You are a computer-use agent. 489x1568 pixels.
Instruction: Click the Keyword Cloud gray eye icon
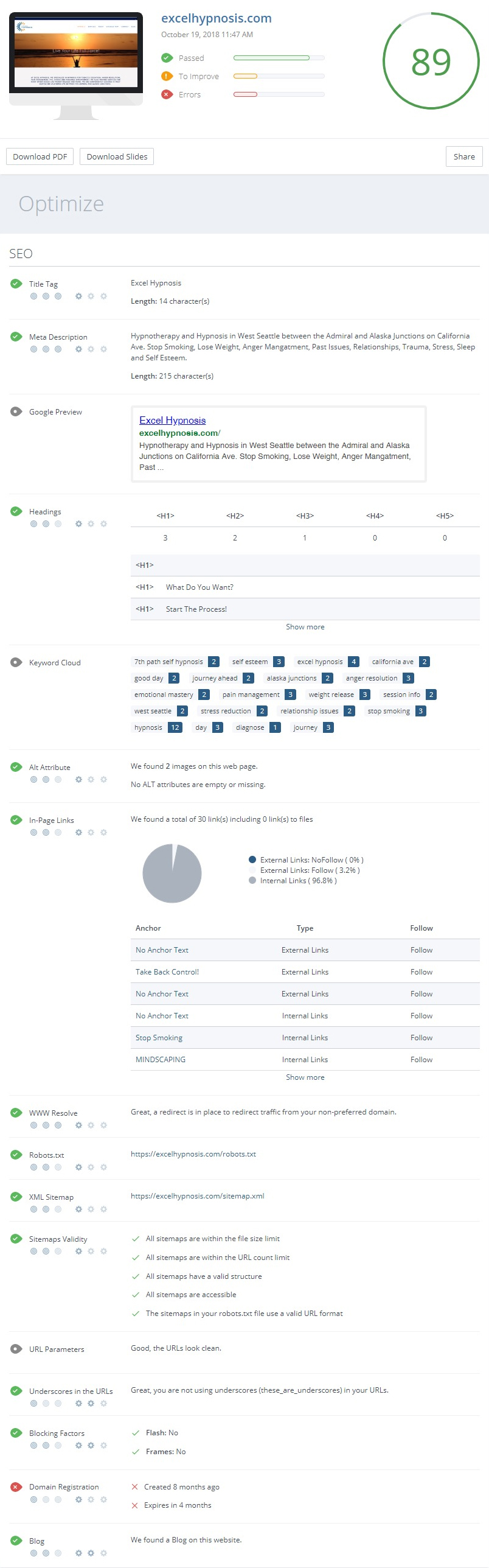point(16,662)
